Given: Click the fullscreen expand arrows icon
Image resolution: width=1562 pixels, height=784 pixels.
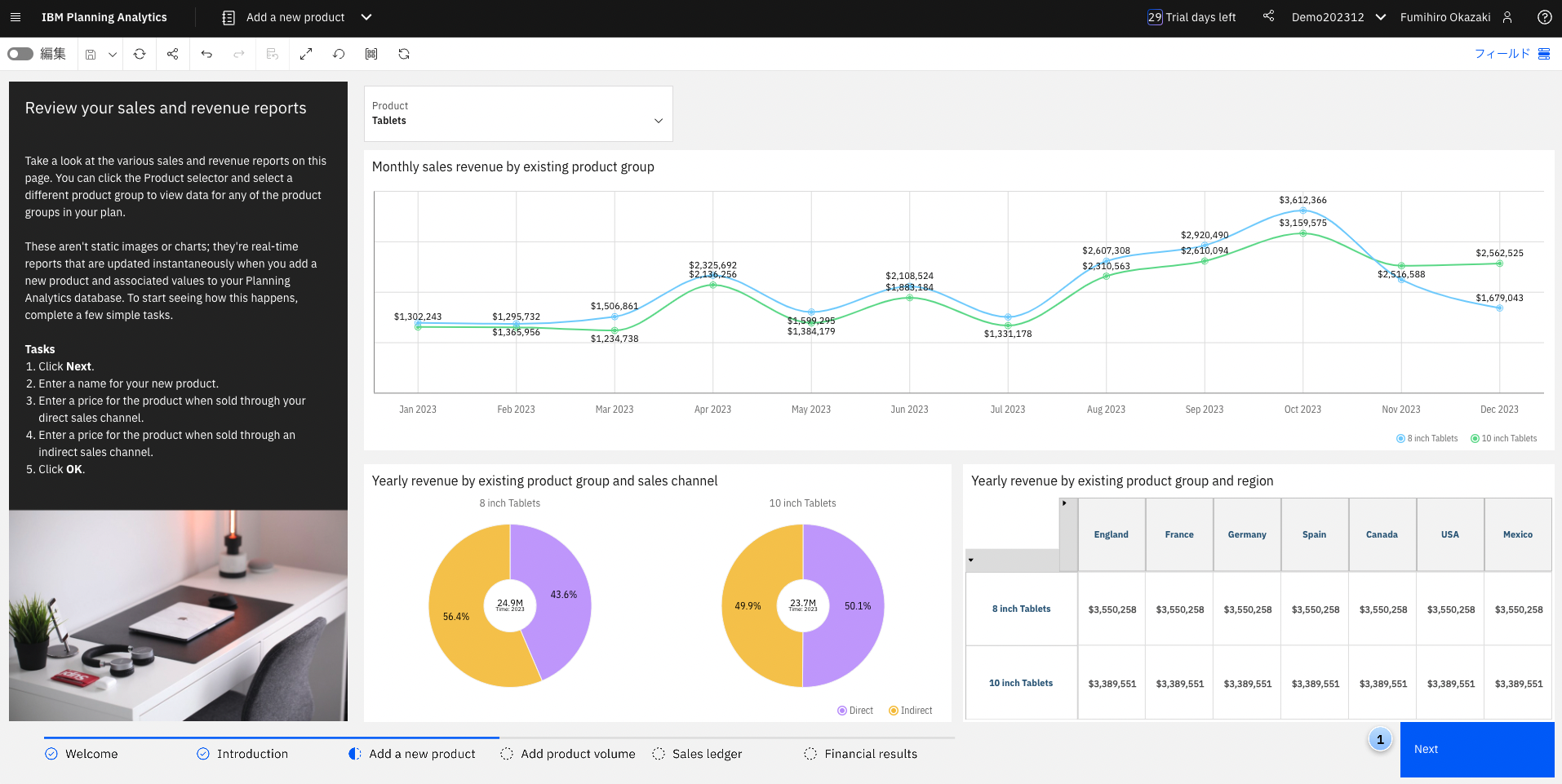Looking at the screenshot, I should (306, 54).
